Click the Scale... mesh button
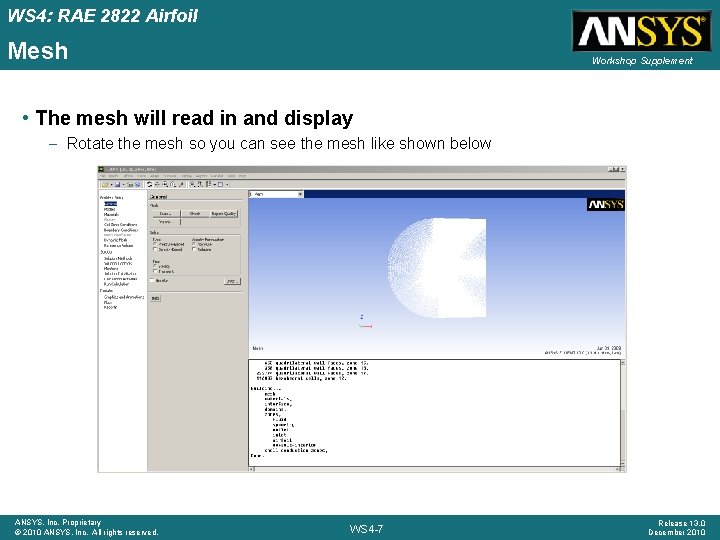The height and width of the screenshot is (540, 720). (166, 214)
